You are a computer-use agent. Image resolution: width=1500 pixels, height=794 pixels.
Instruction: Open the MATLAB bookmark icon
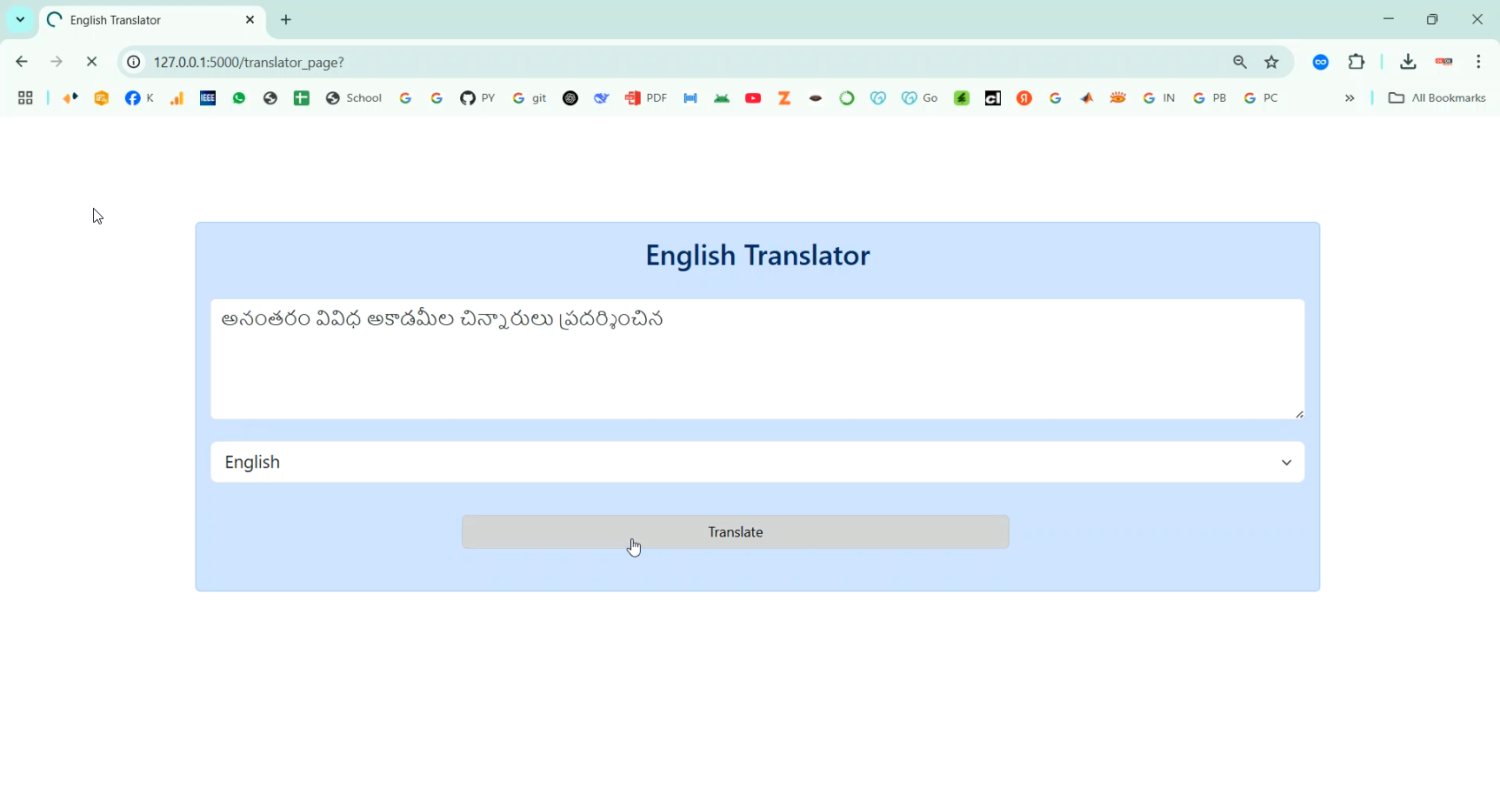point(1086,98)
